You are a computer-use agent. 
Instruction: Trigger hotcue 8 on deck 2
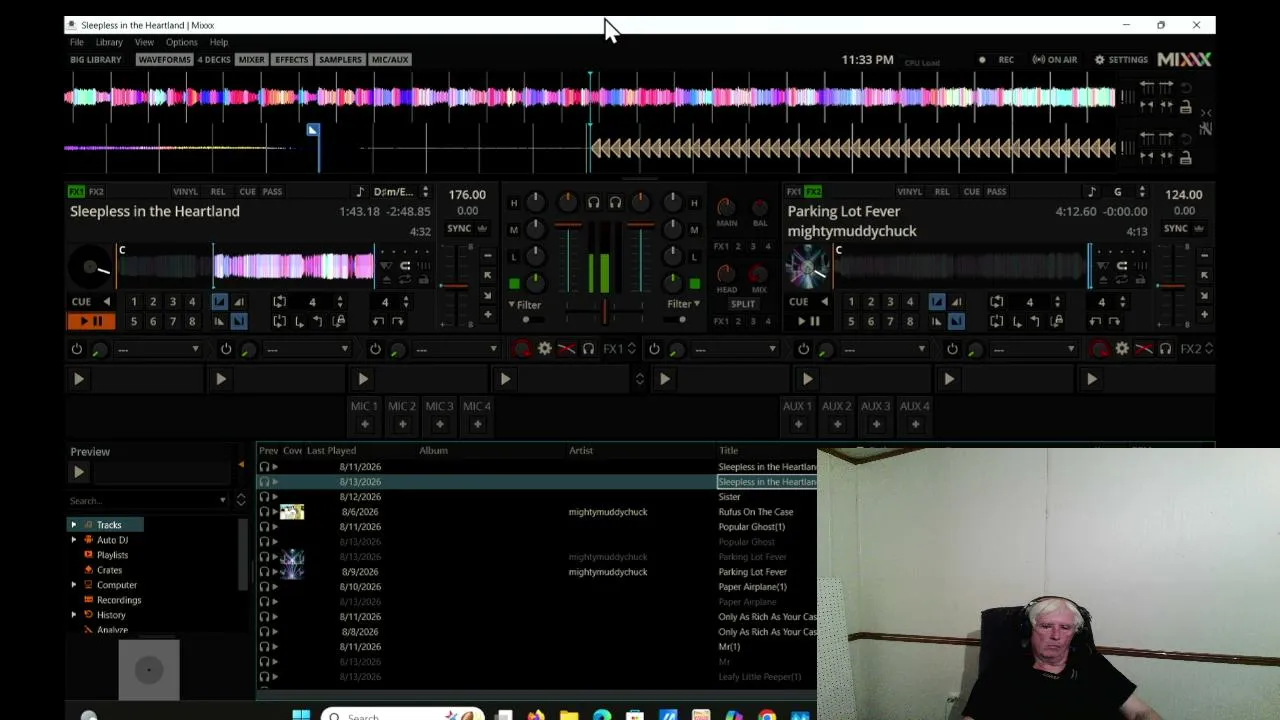click(x=909, y=321)
